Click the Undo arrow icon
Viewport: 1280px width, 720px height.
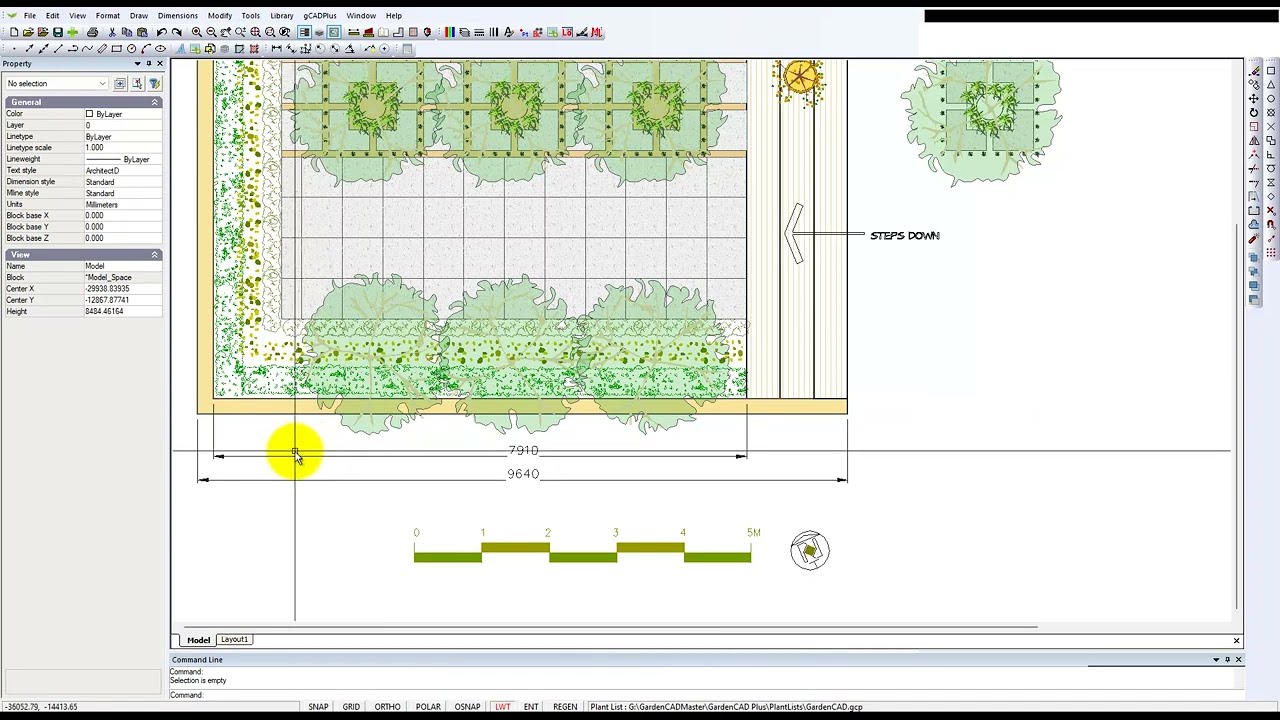point(162,32)
